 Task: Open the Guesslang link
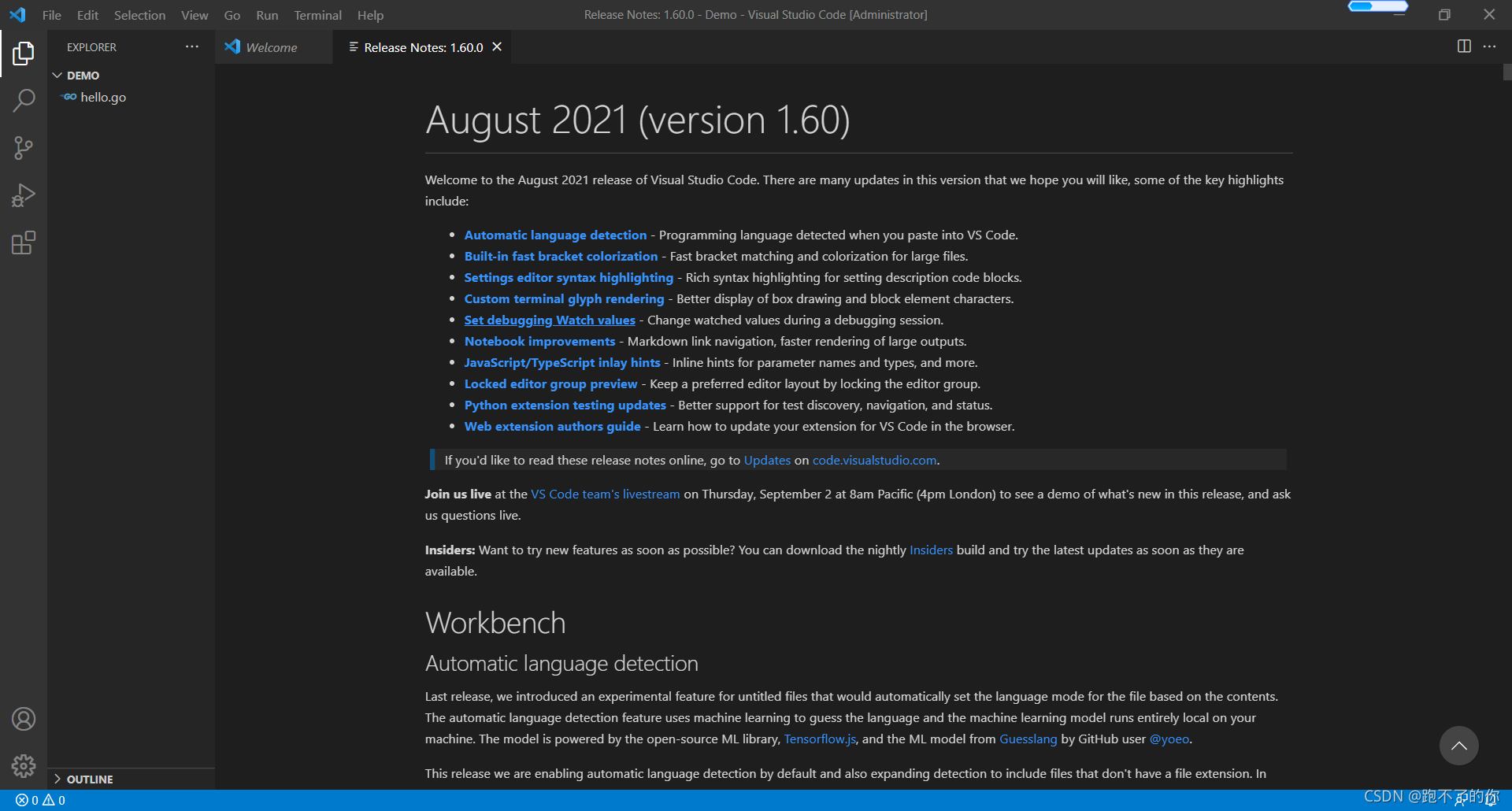pos(1028,739)
